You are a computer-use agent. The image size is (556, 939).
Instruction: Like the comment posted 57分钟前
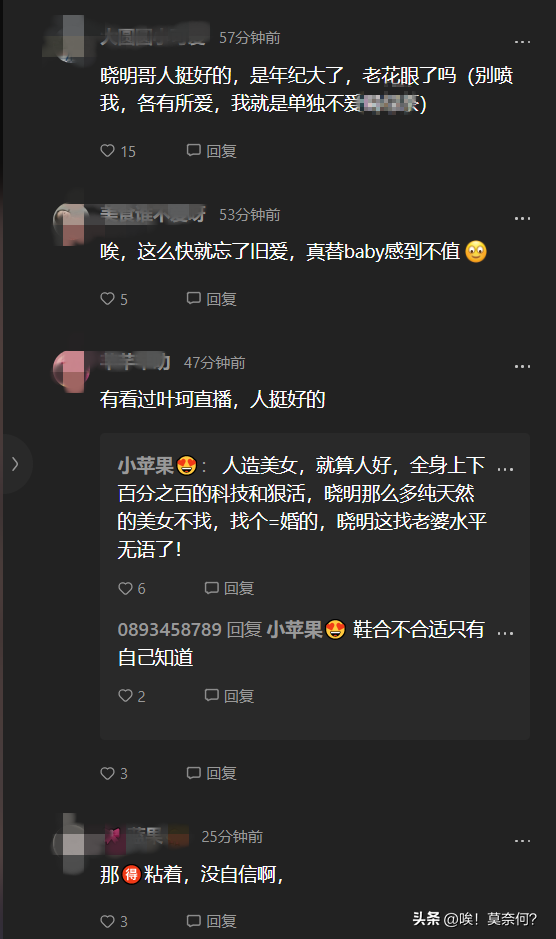coord(117,151)
